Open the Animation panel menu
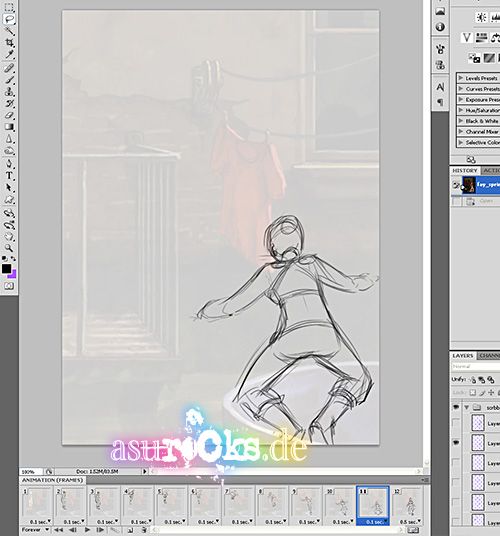 (425, 480)
